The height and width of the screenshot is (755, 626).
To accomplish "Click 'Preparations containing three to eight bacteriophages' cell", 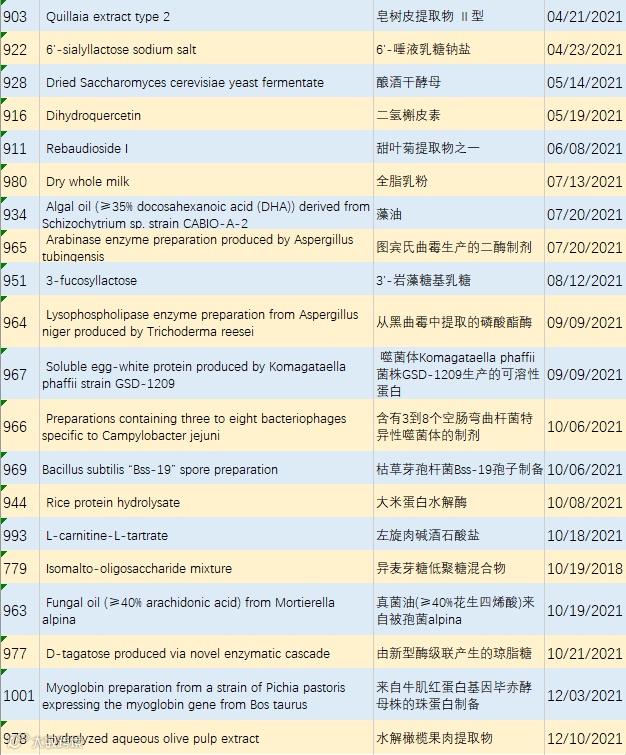I will click(206, 426).
